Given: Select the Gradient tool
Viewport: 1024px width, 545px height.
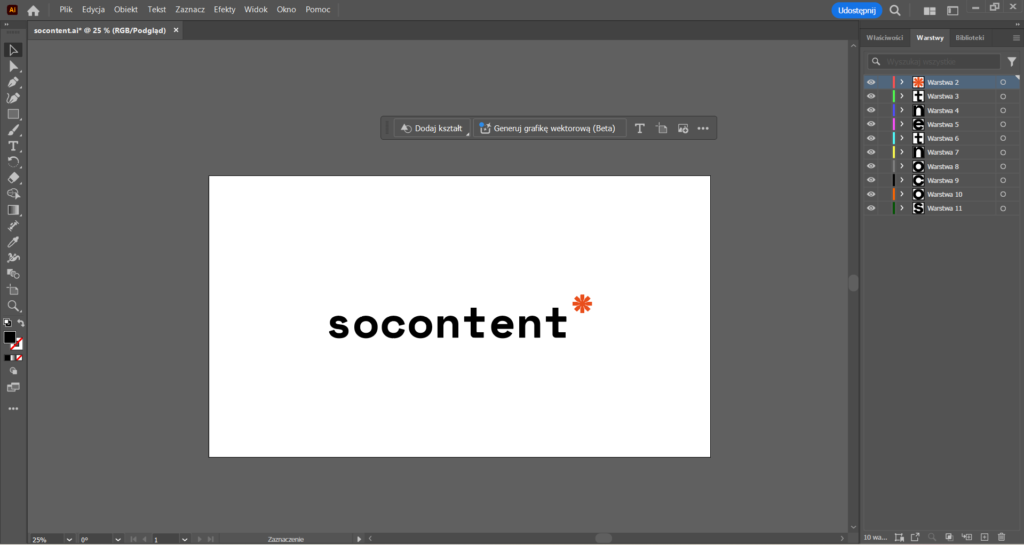Looking at the screenshot, I should [13, 210].
